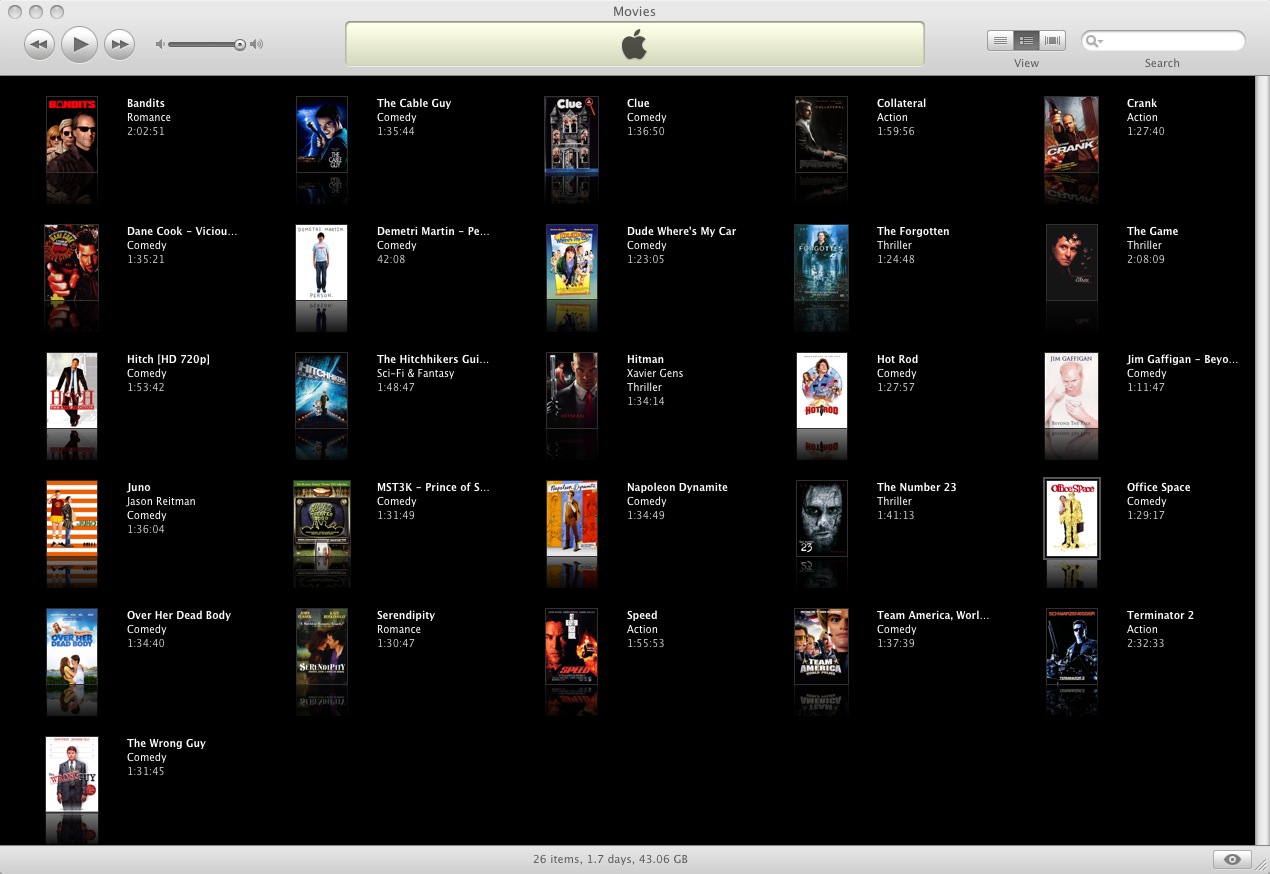Click "Xavier Gens" under Hitman
1270x874 pixels.
point(655,373)
